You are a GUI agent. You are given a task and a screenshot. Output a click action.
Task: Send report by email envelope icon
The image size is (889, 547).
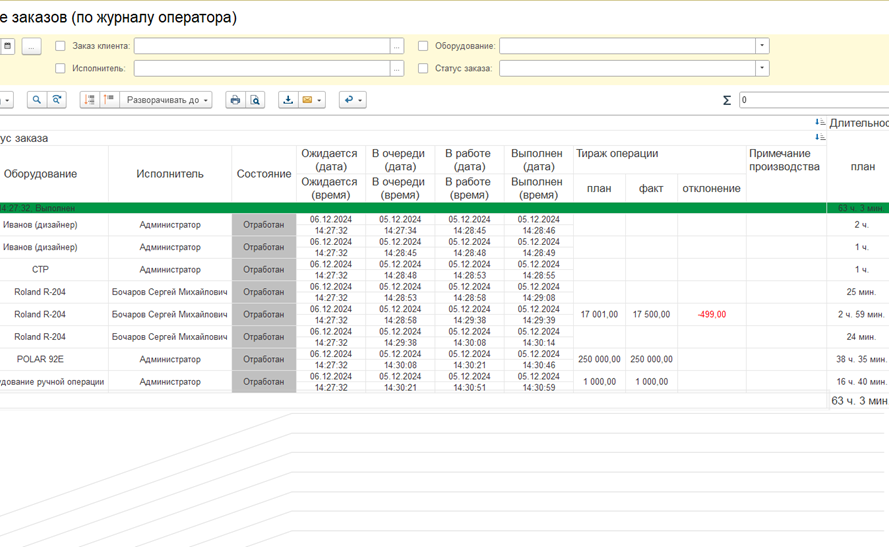pos(308,100)
